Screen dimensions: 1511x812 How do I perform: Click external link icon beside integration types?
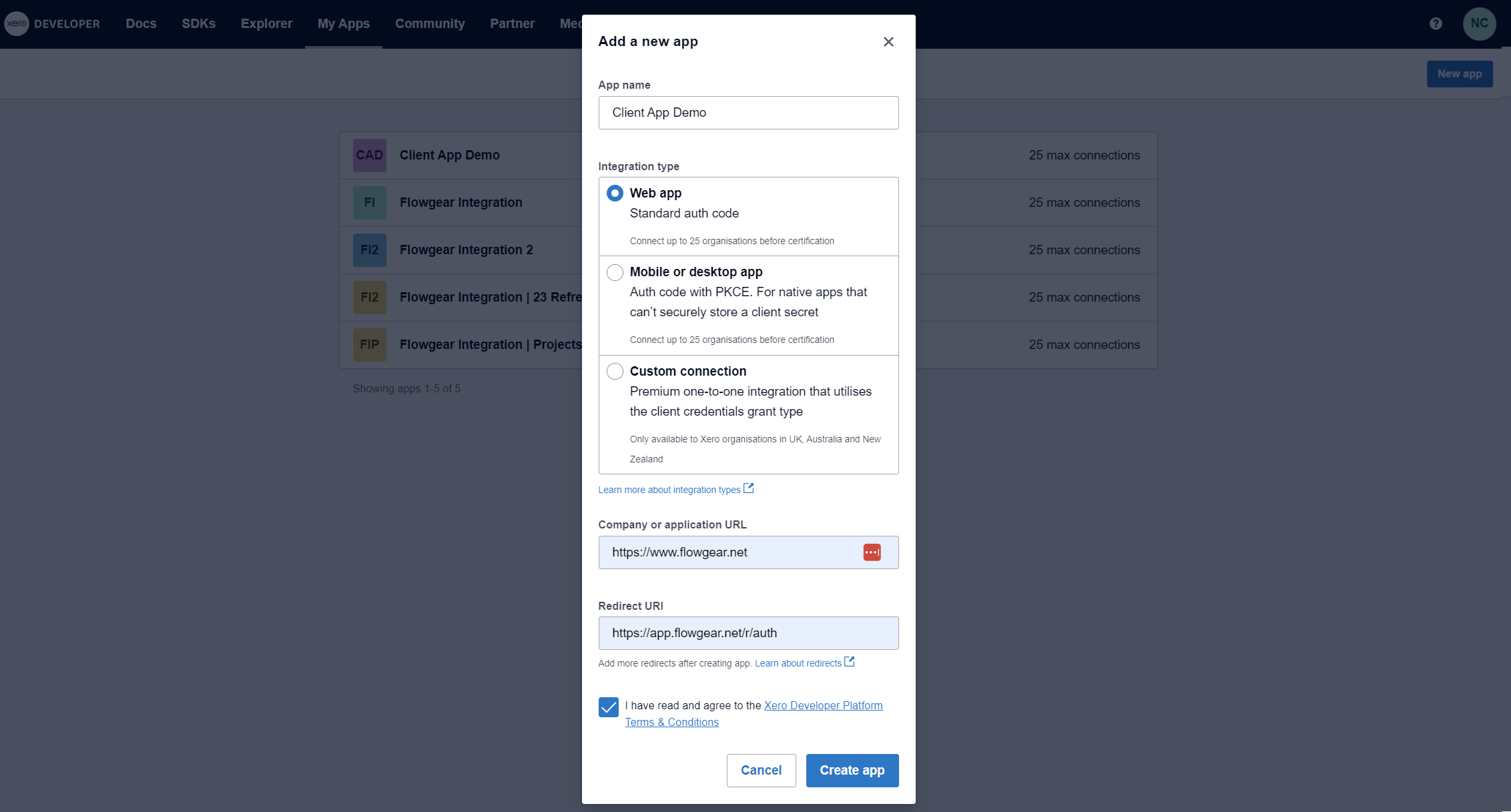(749, 488)
